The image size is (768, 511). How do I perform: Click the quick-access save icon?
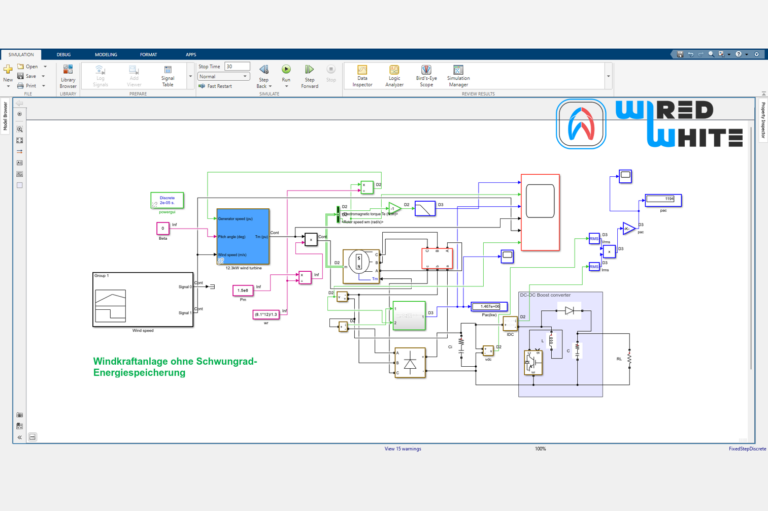pyautogui.click(x=680, y=54)
